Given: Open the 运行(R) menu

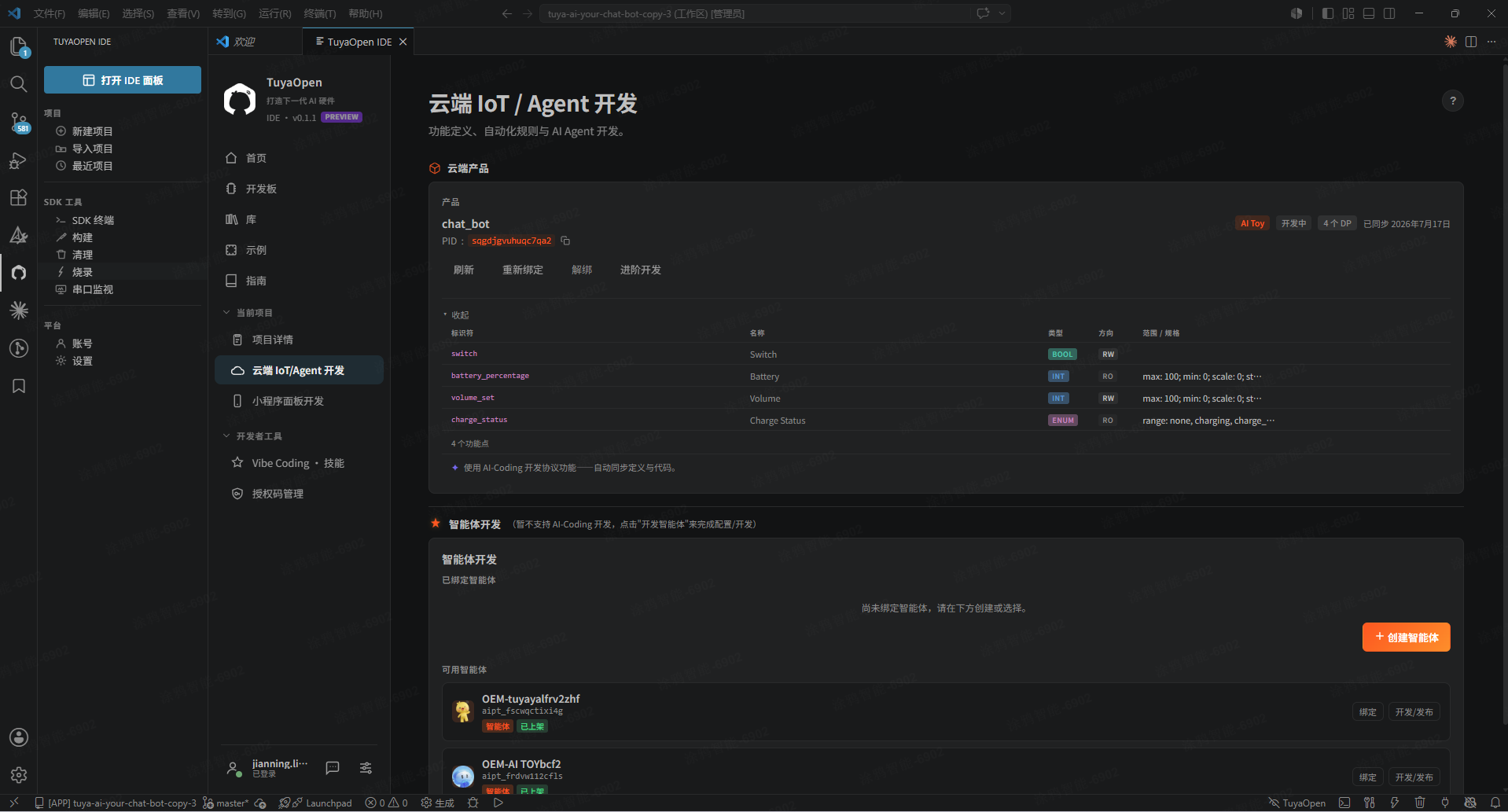Looking at the screenshot, I should pyautogui.click(x=274, y=13).
